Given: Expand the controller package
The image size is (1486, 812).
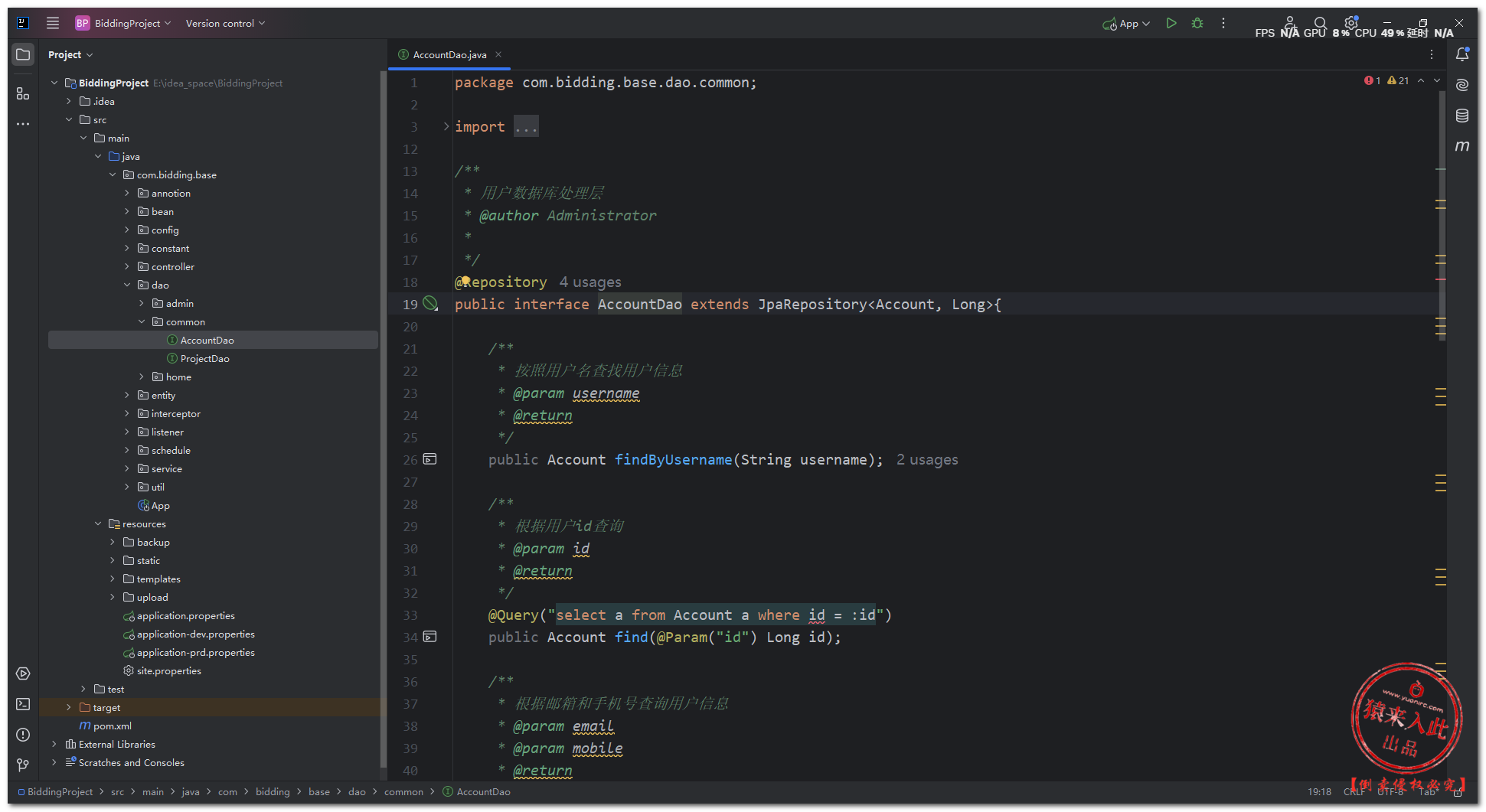Looking at the screenshot, I should coord(127,267).
